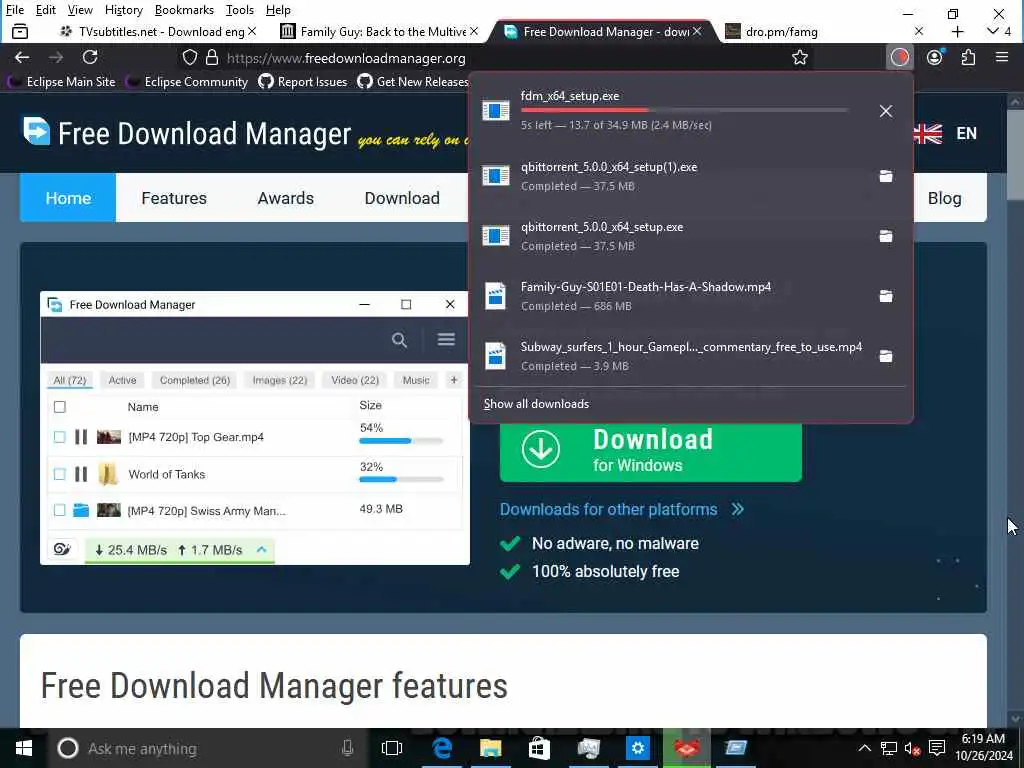Open the Tools menu

coord(240,10)
